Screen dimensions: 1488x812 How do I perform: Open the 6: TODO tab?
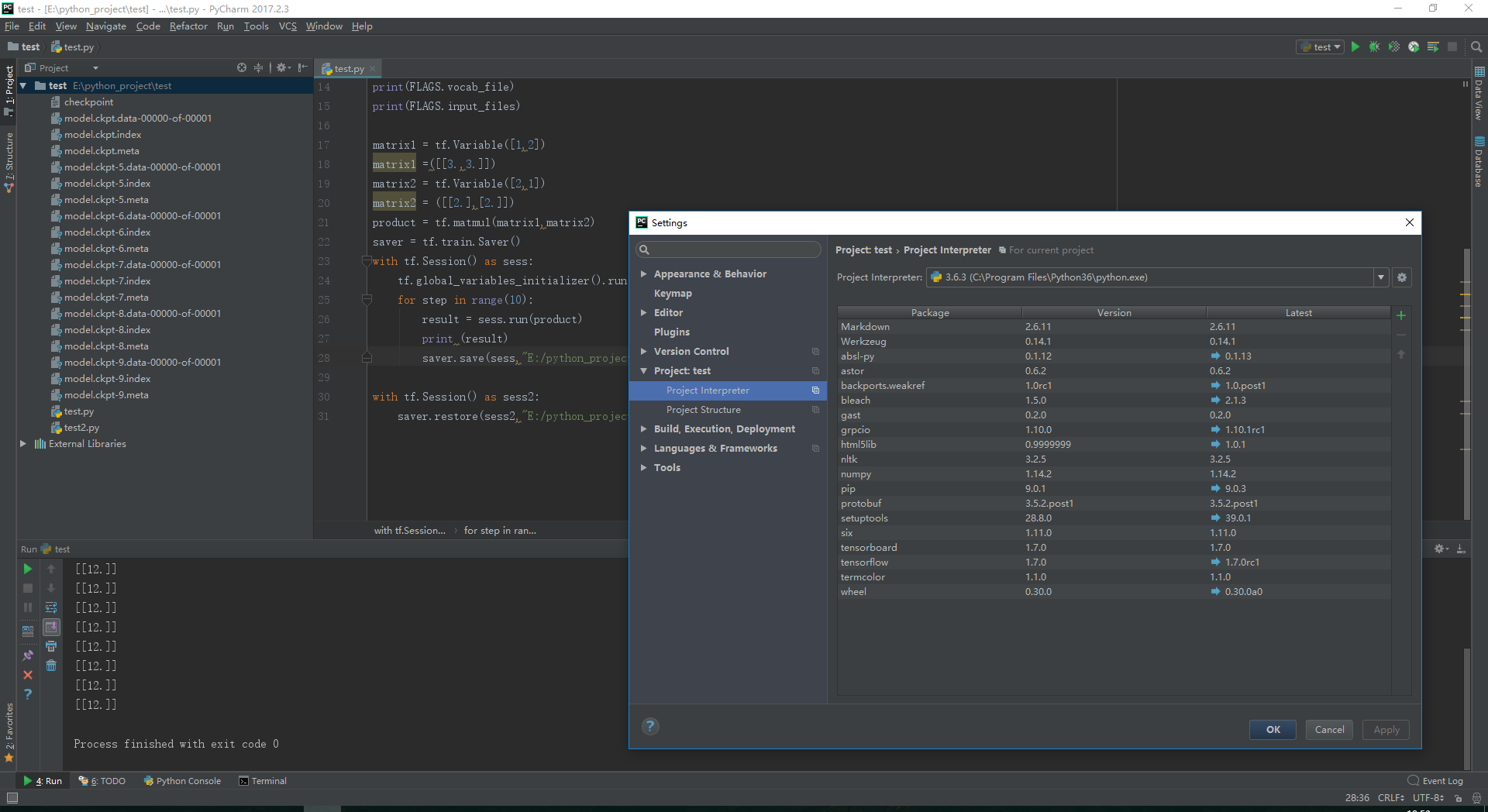[x=102, y=781]
